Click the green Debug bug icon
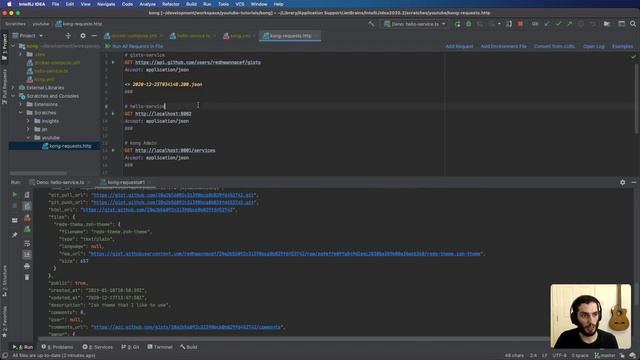This screenshot has height=360, width=640. tap(469, 24)
